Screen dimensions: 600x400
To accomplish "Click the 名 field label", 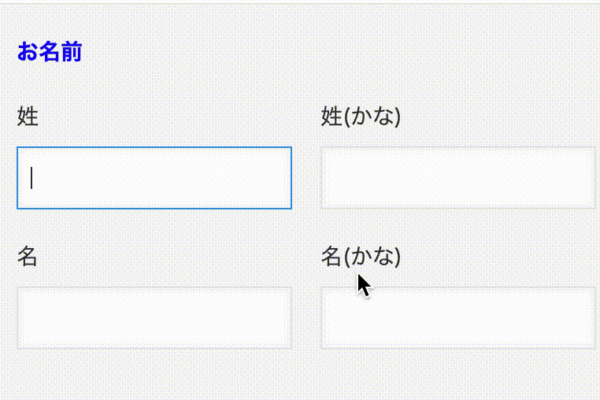I will 28,257.
